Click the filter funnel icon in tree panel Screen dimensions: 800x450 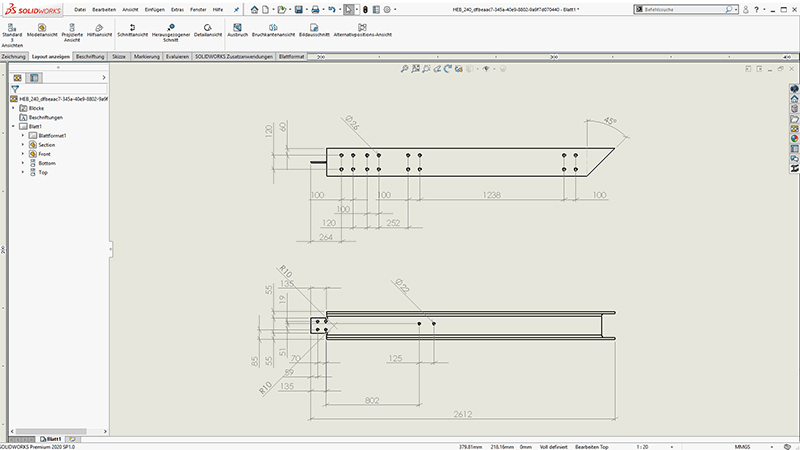[x=15, y=88]
